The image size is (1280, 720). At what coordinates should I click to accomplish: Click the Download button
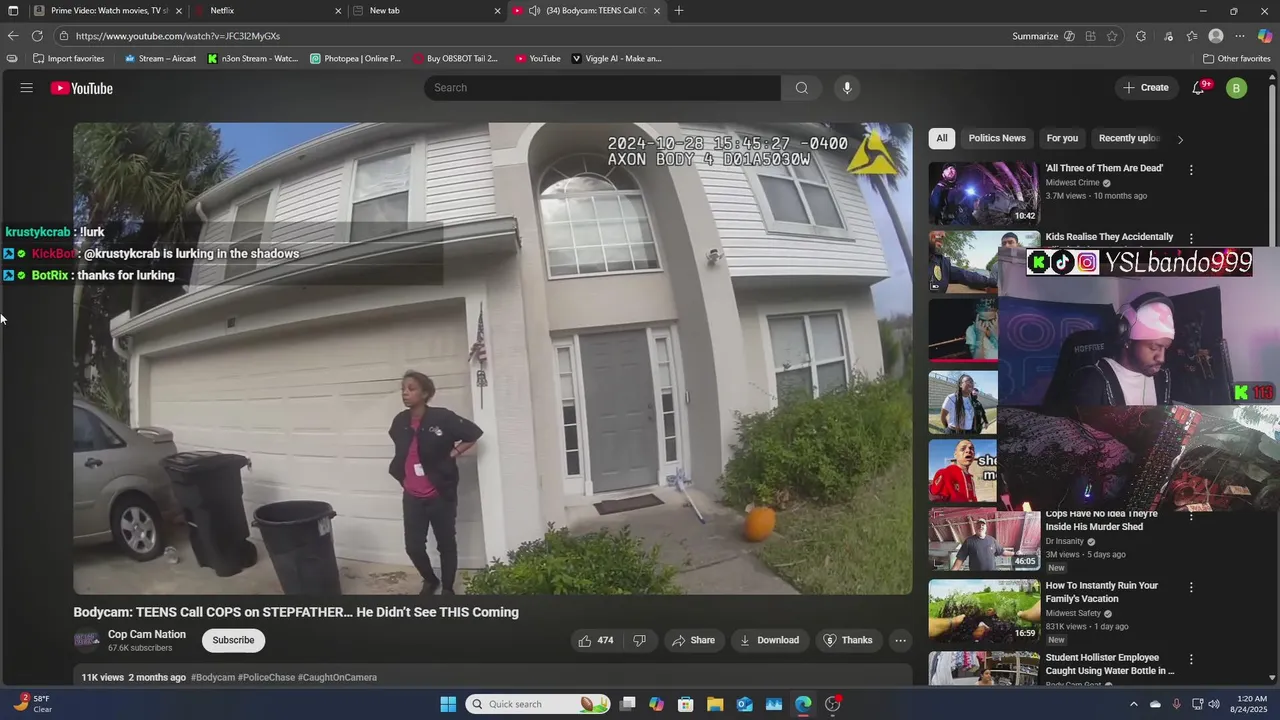[769, 640]
